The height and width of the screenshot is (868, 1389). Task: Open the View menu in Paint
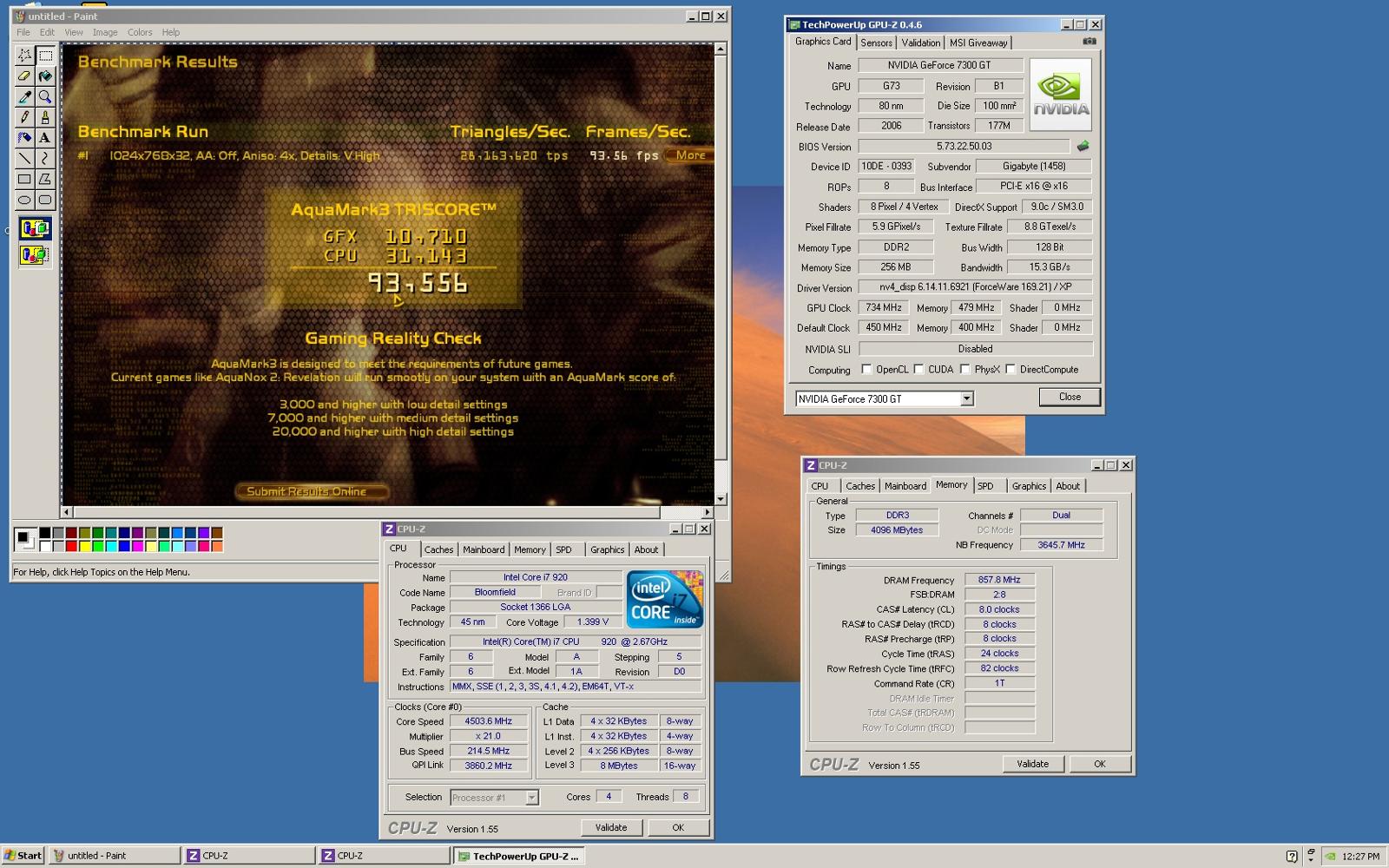point(74,32)
